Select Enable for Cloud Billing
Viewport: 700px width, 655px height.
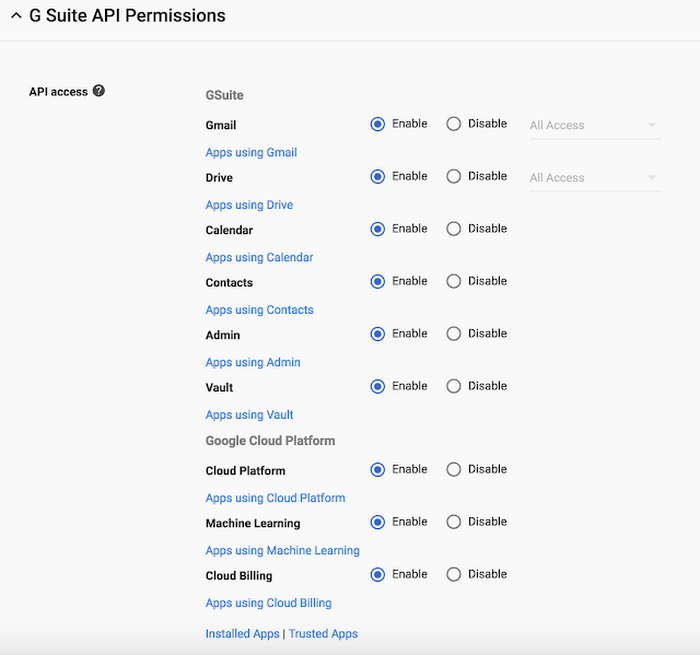click(x=378, y=575)
